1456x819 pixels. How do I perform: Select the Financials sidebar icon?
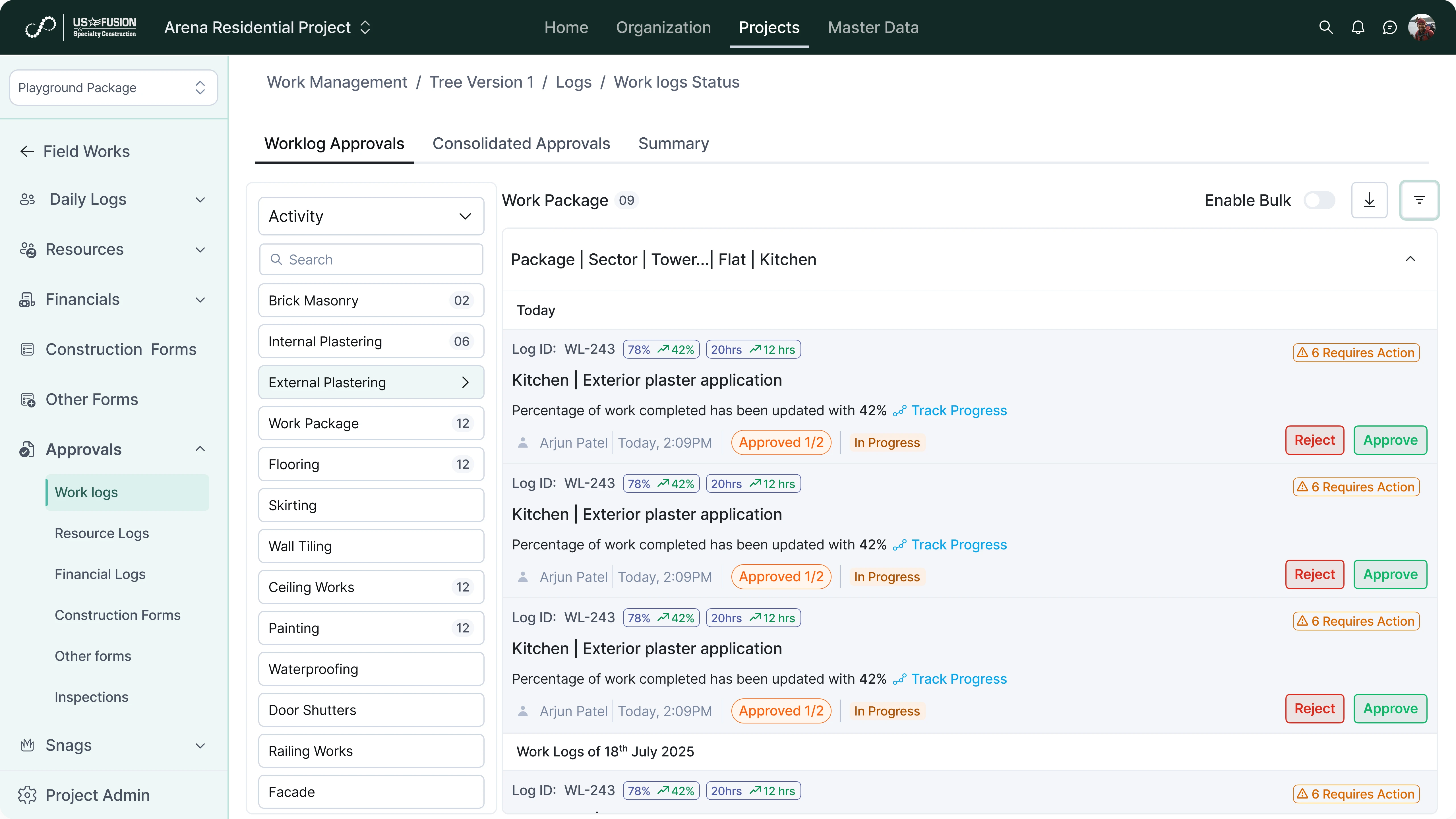tap(27, 299)
